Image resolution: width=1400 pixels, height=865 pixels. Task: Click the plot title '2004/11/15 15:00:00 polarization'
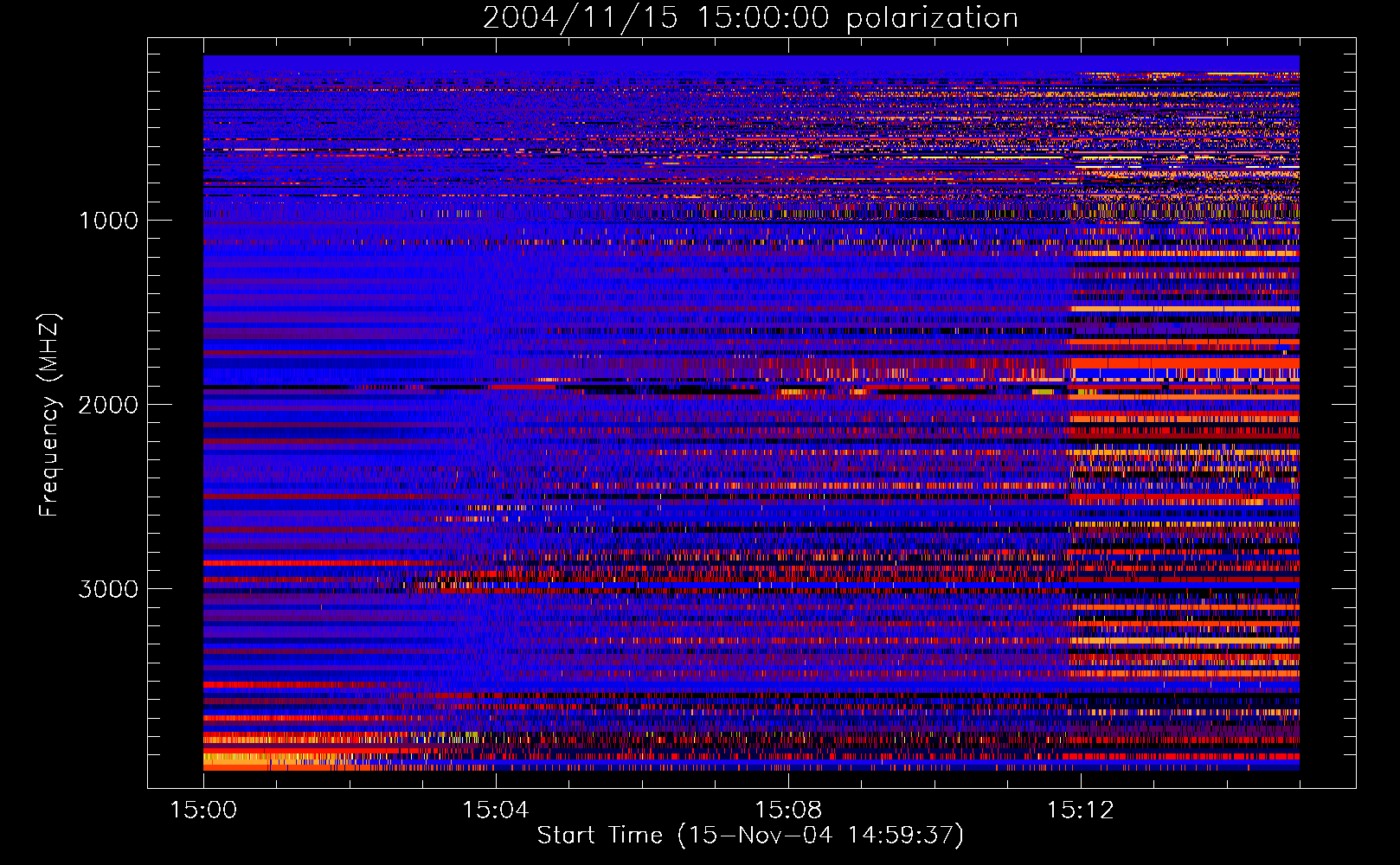(750, 18)
